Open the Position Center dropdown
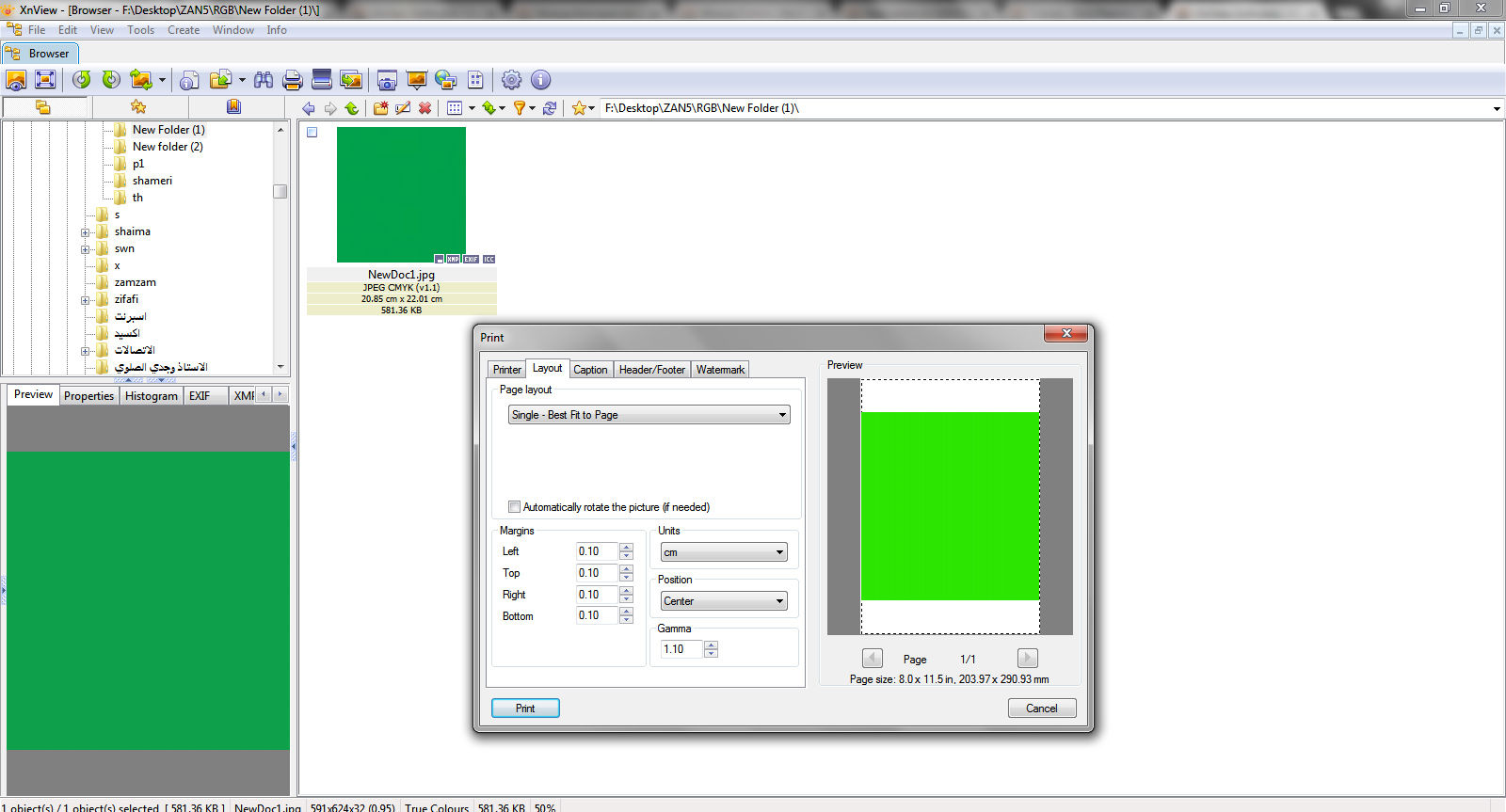Viewport: 1506px width, 812px height. [x=723, y=601]
